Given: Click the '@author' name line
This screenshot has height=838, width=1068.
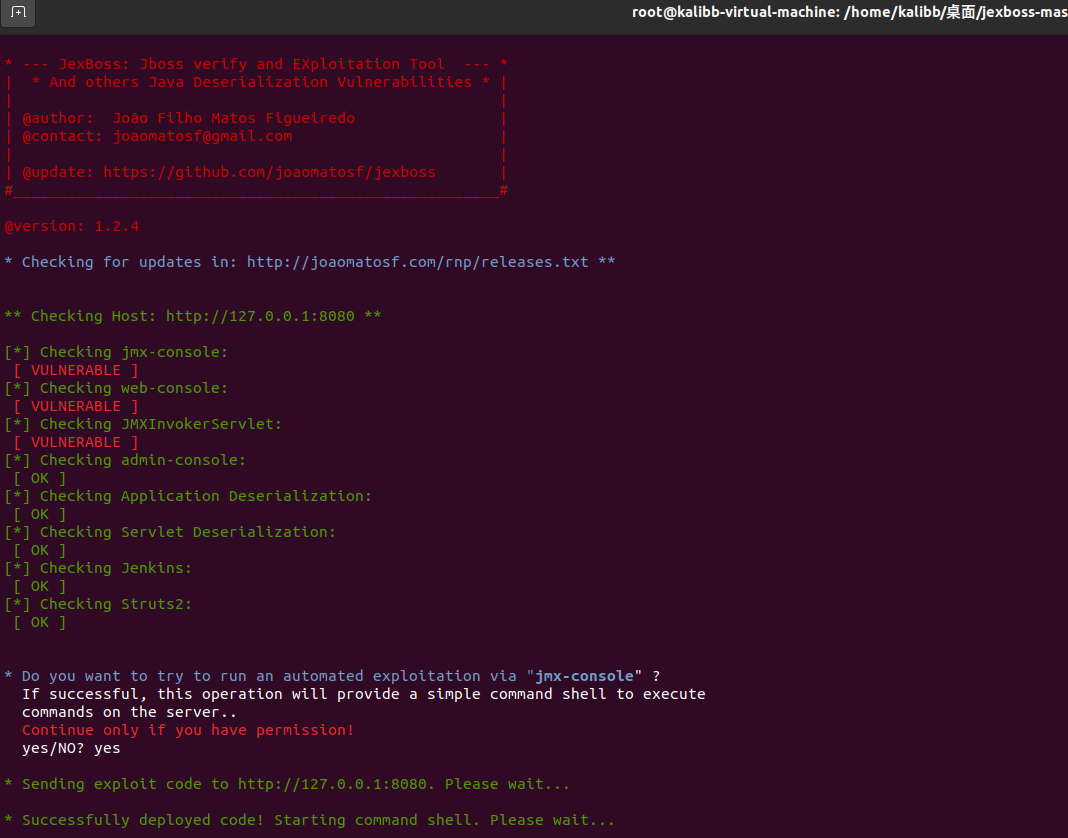Looking at the screenshot, I should click(x=189, y=119).
